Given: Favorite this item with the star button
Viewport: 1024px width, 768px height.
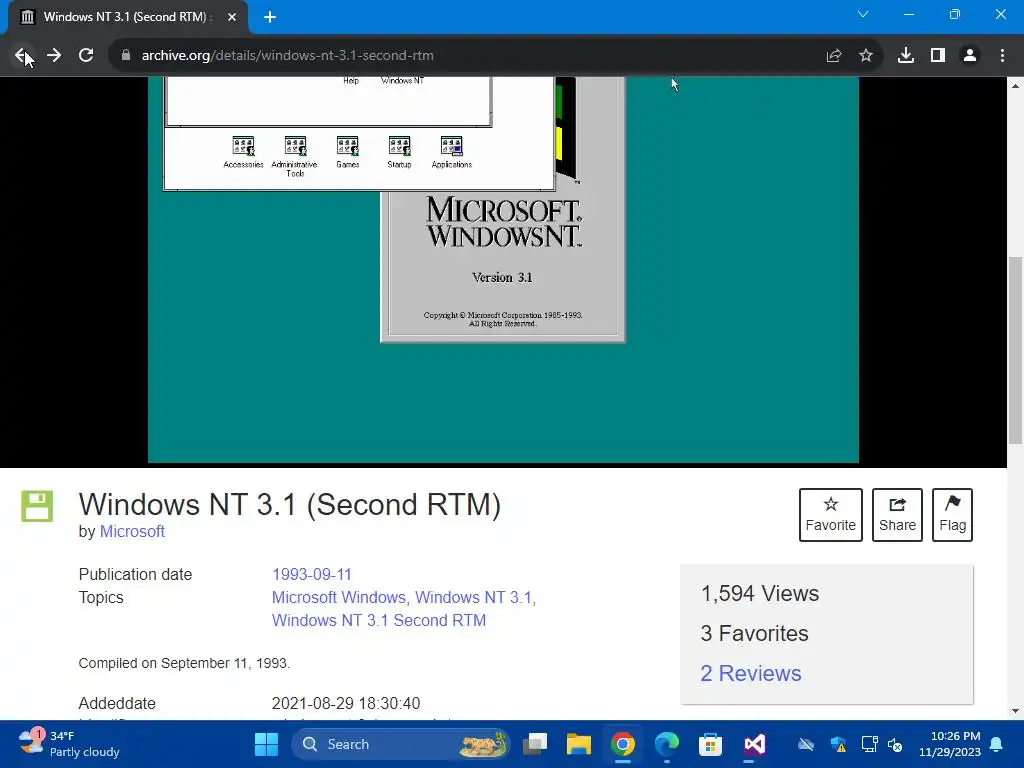Looking at the screenshot, I should 831,515.
